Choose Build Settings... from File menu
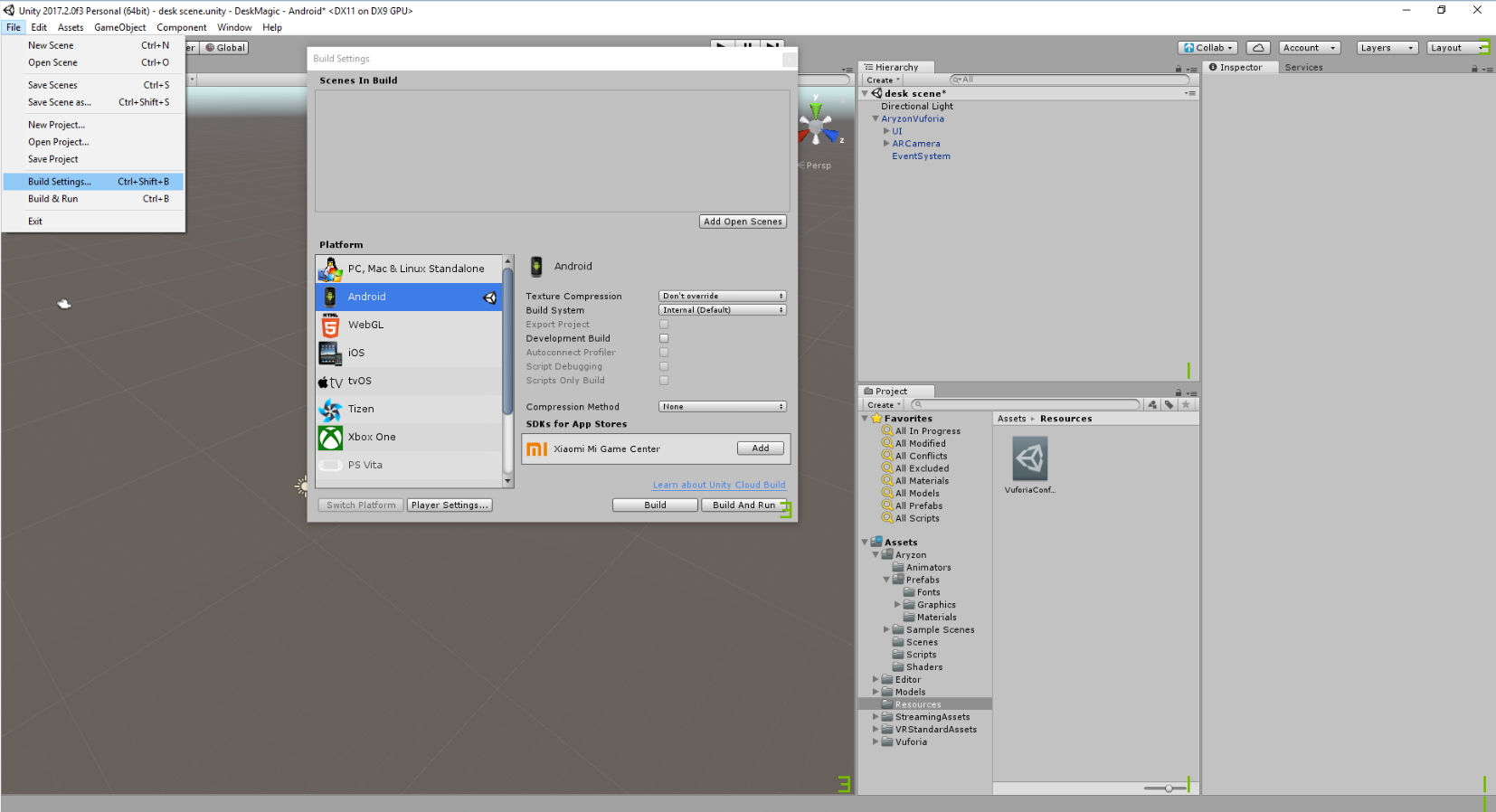The height and width of the screenshot is (812, 1496). 93,182
